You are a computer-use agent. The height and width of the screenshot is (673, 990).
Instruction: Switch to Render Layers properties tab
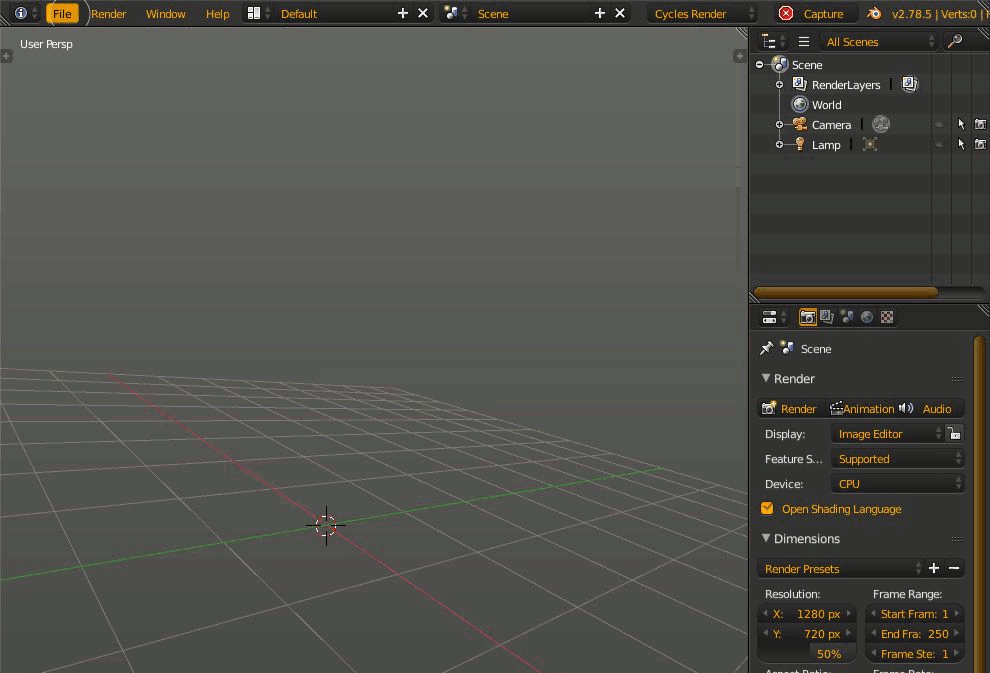coord(827,317)
